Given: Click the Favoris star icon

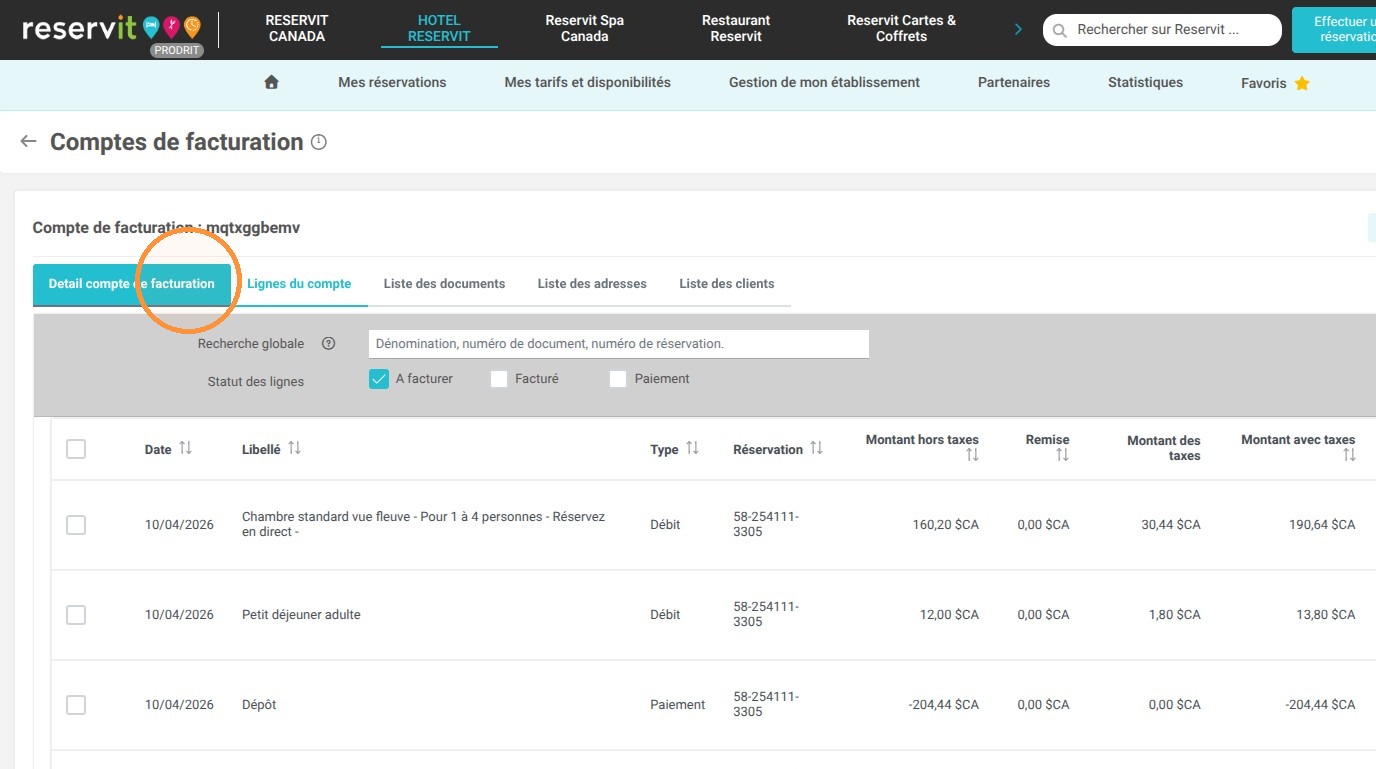Looking at the screenshot, I should click(1302, 83).
